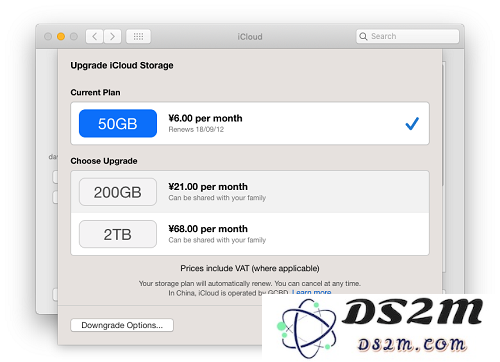Click the storage plan auto-renew notice text
This screenshot has height=362, width=500.
click(x=250, y=283)
